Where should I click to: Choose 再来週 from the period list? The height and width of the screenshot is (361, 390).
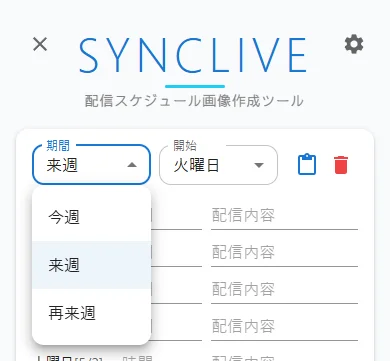[91, 313]
